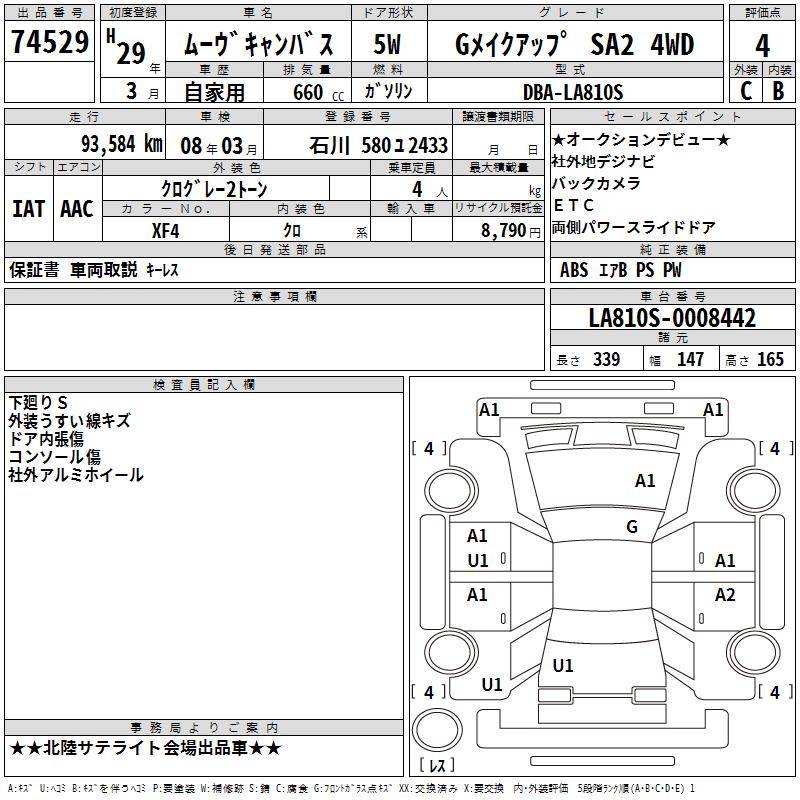Click the model code DBA-LA810S
800x800 pixels.
coord(572,92)
